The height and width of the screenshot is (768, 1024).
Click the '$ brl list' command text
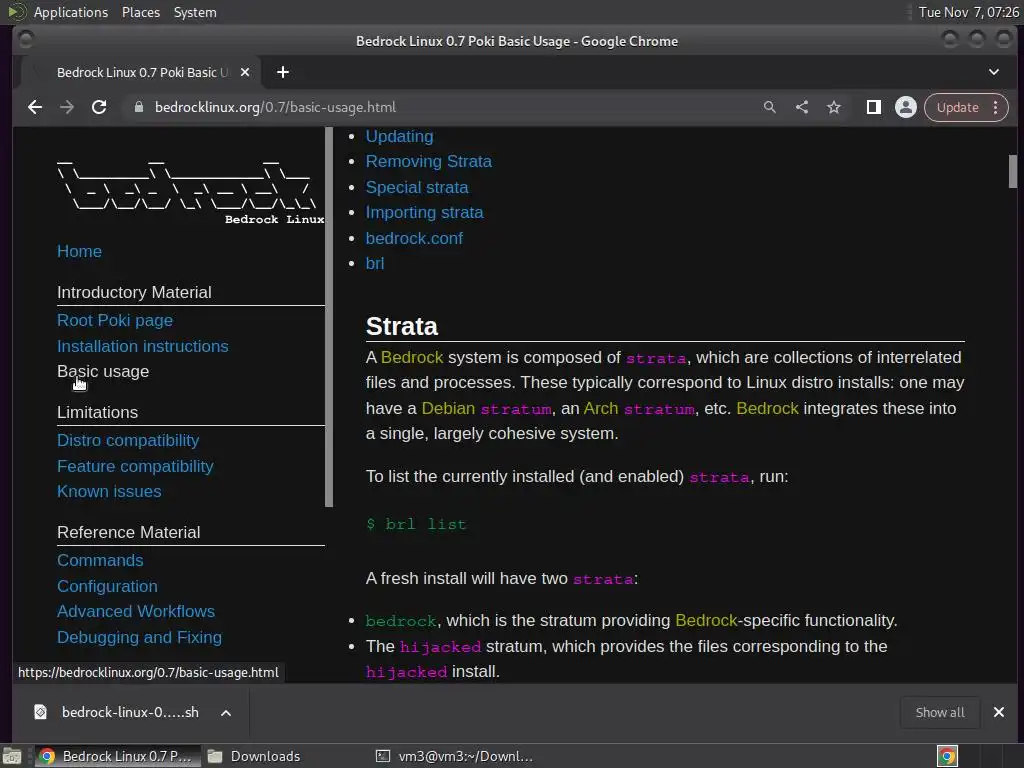pyautogui.click(x=416, y=524)
